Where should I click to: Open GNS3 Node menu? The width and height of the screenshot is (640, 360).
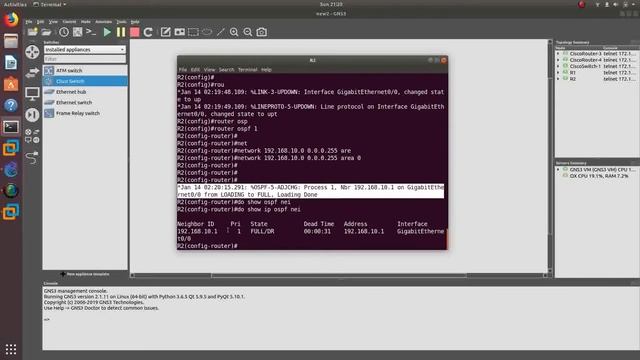[86, 22]
